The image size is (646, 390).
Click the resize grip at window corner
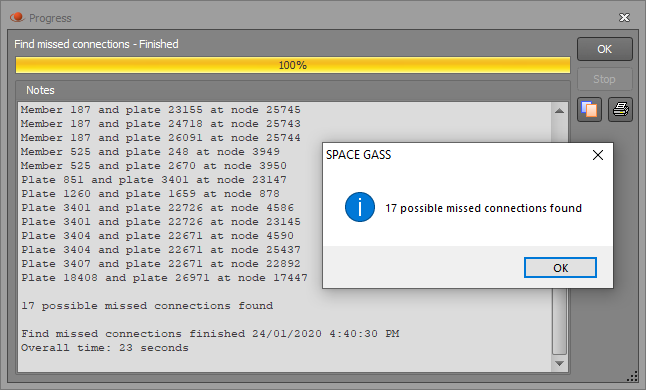coord(632,376)
